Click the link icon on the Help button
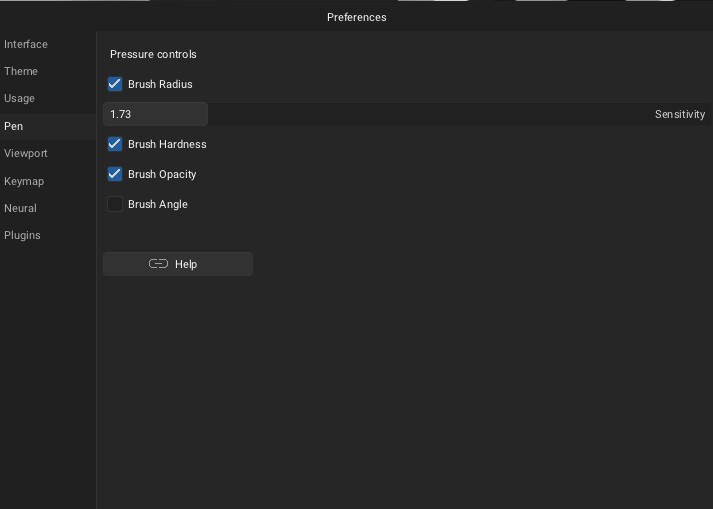This screenshot has width=713, height=509. (158, 264)
